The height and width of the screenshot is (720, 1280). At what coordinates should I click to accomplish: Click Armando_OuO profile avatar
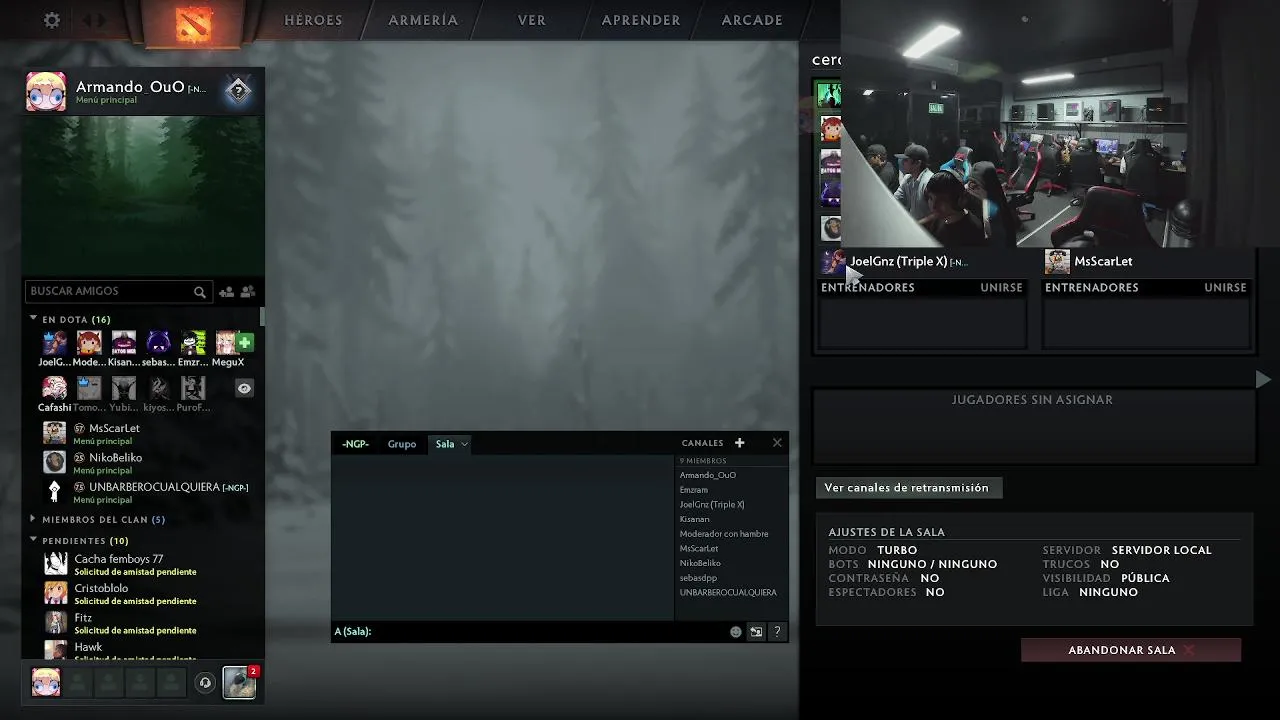tap(46, 92)
